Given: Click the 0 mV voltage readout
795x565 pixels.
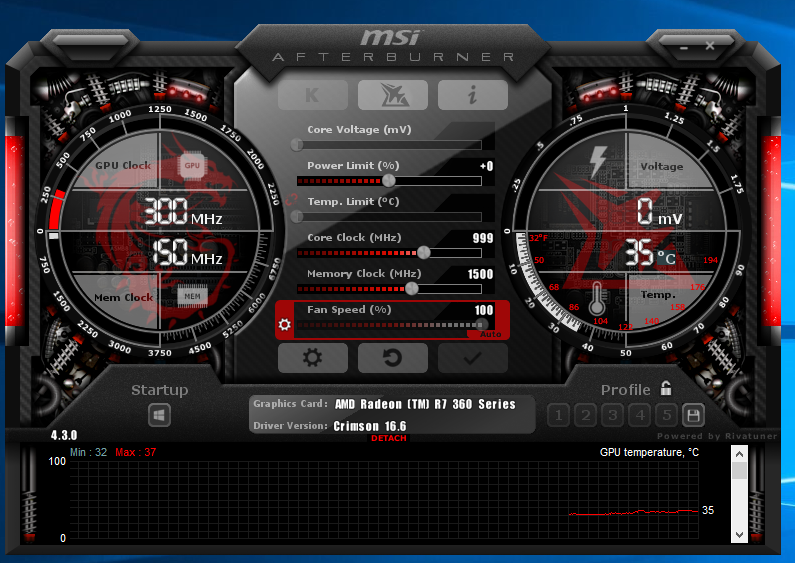Looking at the screenshot, I should [x=660, y=211].
